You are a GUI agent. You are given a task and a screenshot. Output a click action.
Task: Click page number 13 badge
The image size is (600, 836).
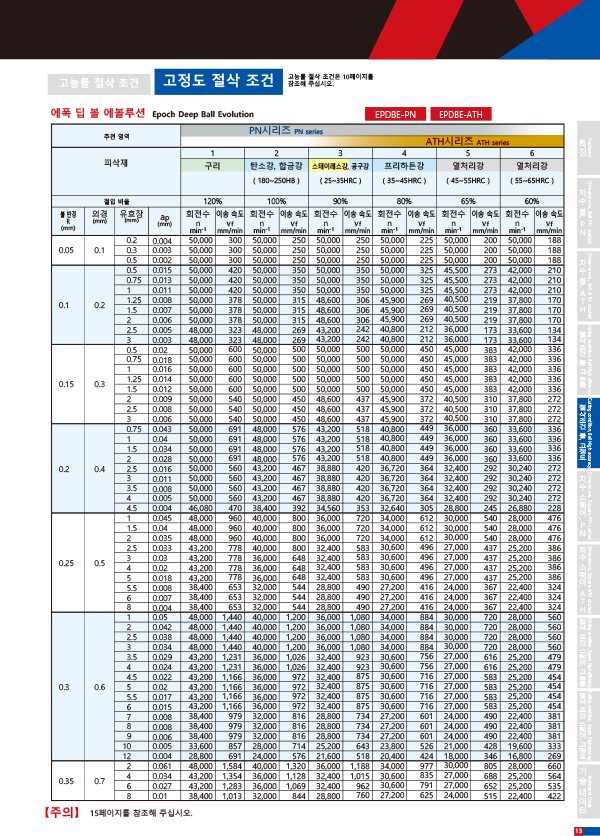coord(579,831)
